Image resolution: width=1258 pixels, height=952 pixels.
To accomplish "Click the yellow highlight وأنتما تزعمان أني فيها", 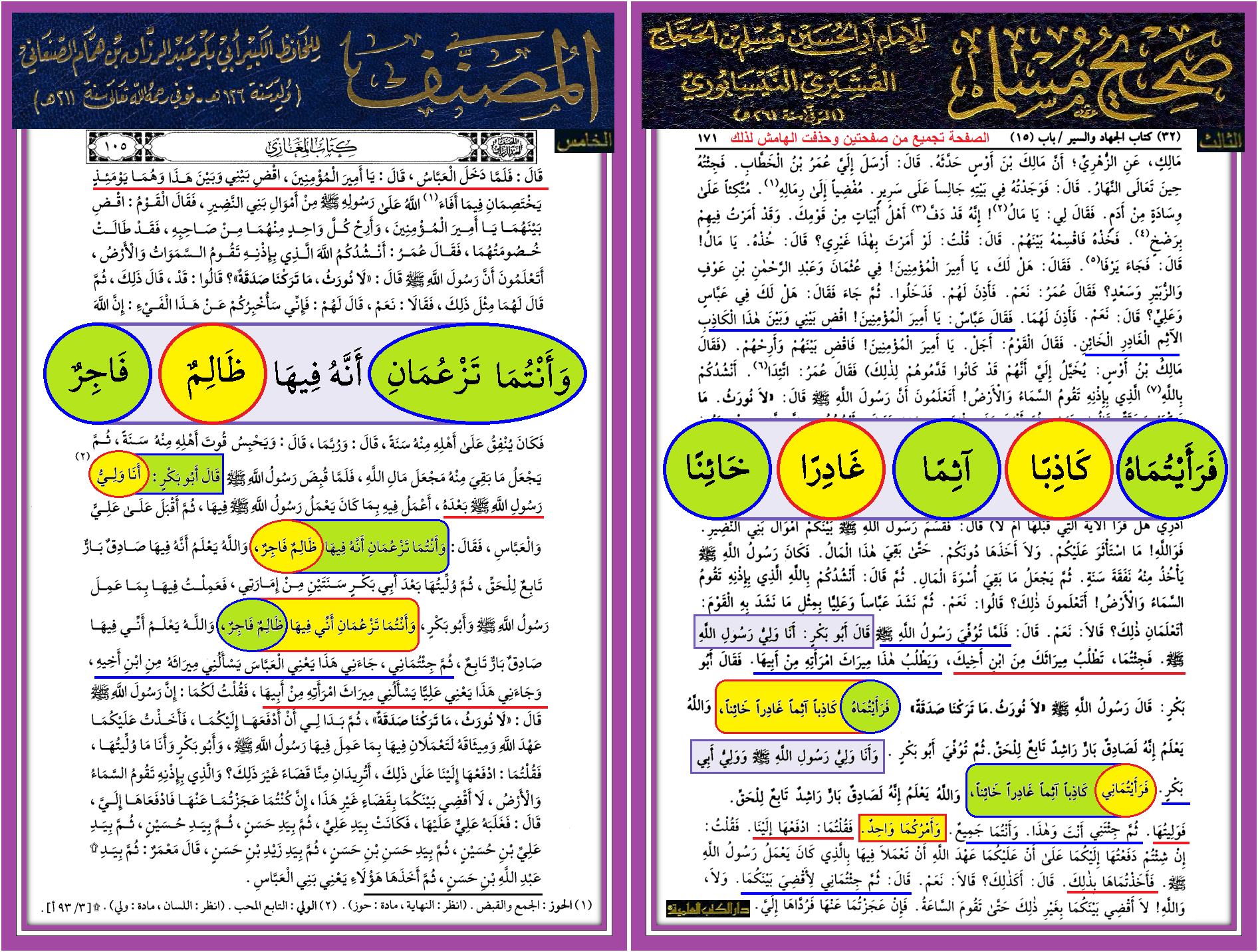I will [x=352, y=626].
